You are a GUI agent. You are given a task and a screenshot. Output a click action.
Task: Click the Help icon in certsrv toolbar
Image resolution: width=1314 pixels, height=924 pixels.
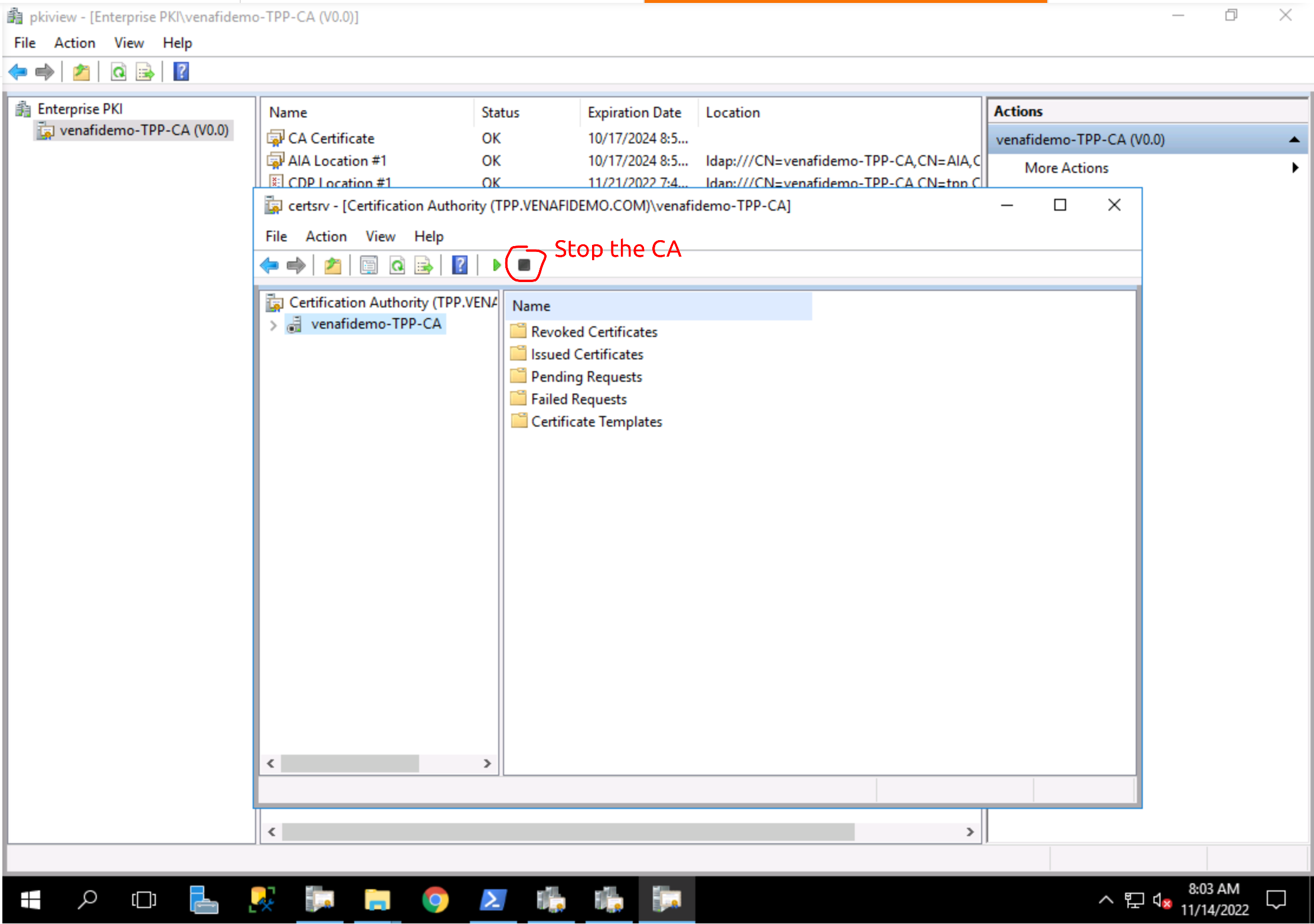point(459,265)
